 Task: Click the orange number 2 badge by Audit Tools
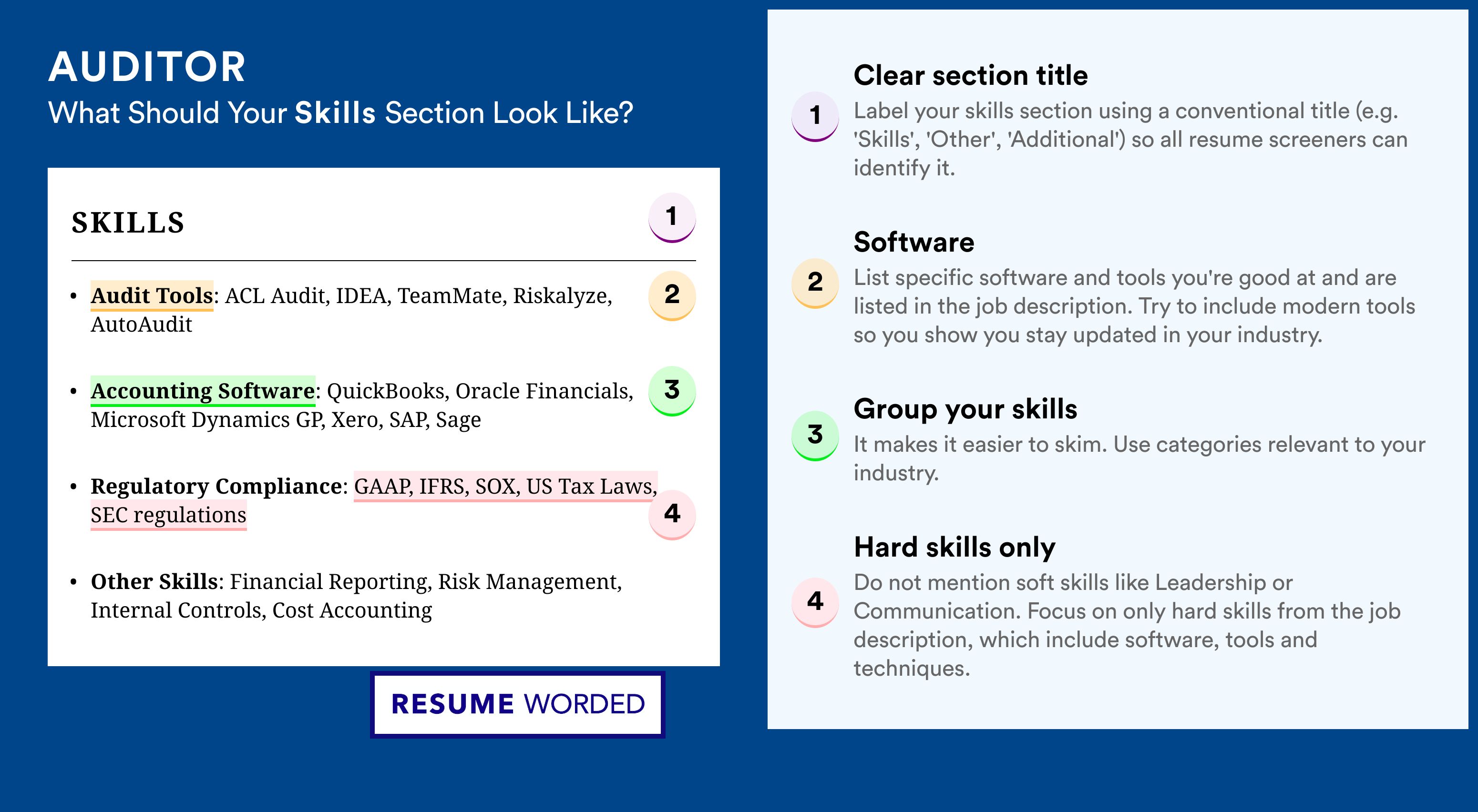coord(672,295)
